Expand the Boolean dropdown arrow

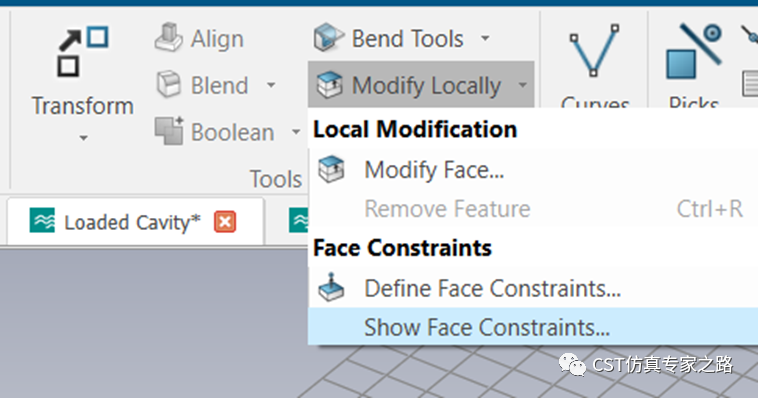pyautogui.click(x=296, y=132)
